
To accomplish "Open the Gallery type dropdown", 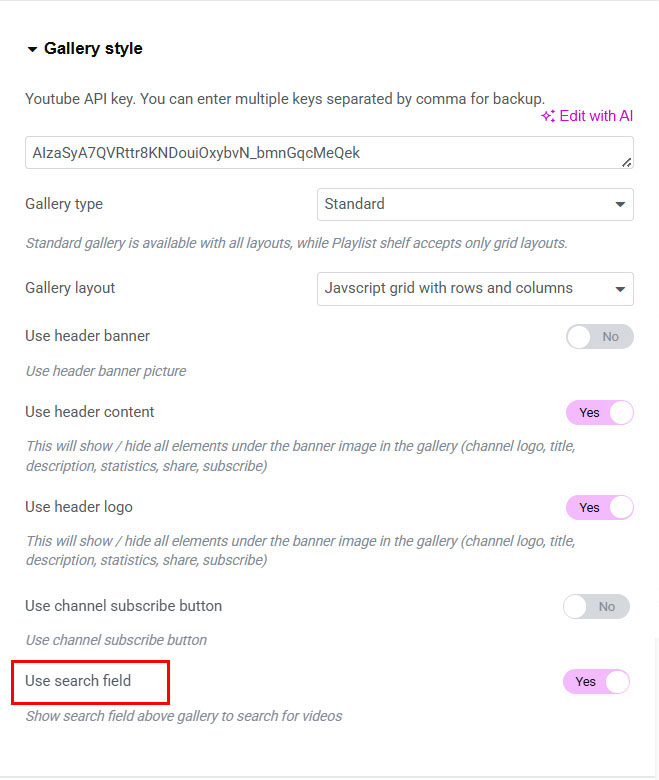I will pos(474,204).
